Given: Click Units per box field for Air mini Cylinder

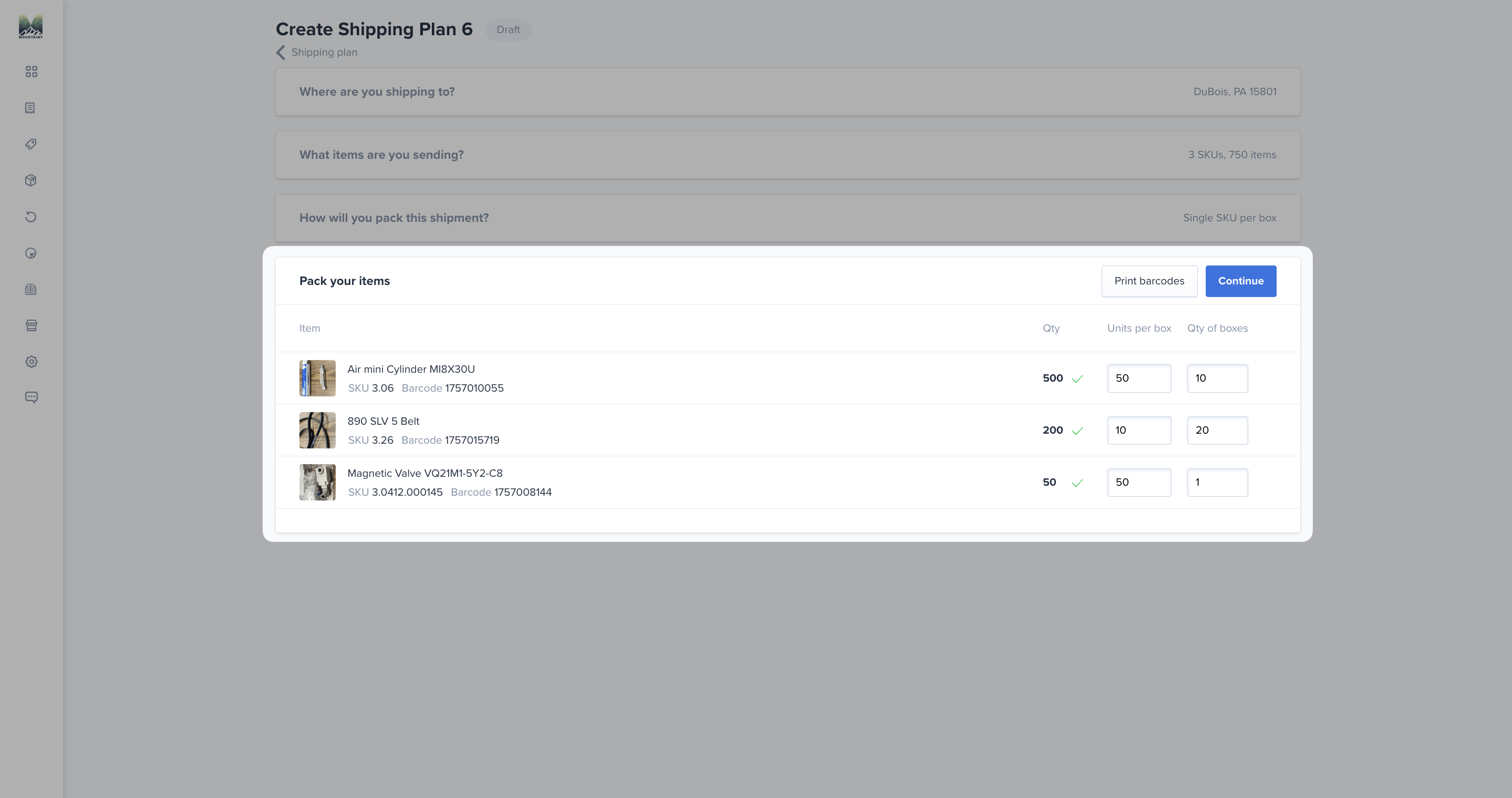Looking at the screenshot, I should [1138, 378].
